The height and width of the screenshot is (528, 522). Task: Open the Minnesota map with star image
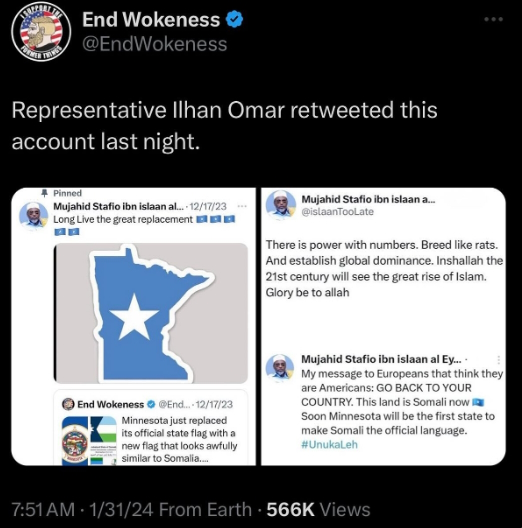151,313
